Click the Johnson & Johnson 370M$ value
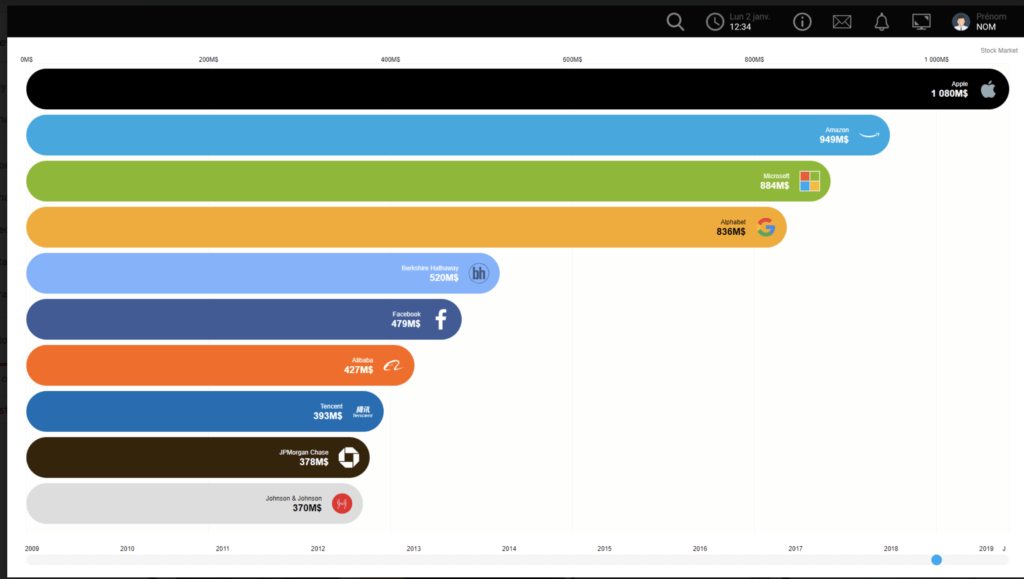1024x579 pixels. (x=307, y=508)
